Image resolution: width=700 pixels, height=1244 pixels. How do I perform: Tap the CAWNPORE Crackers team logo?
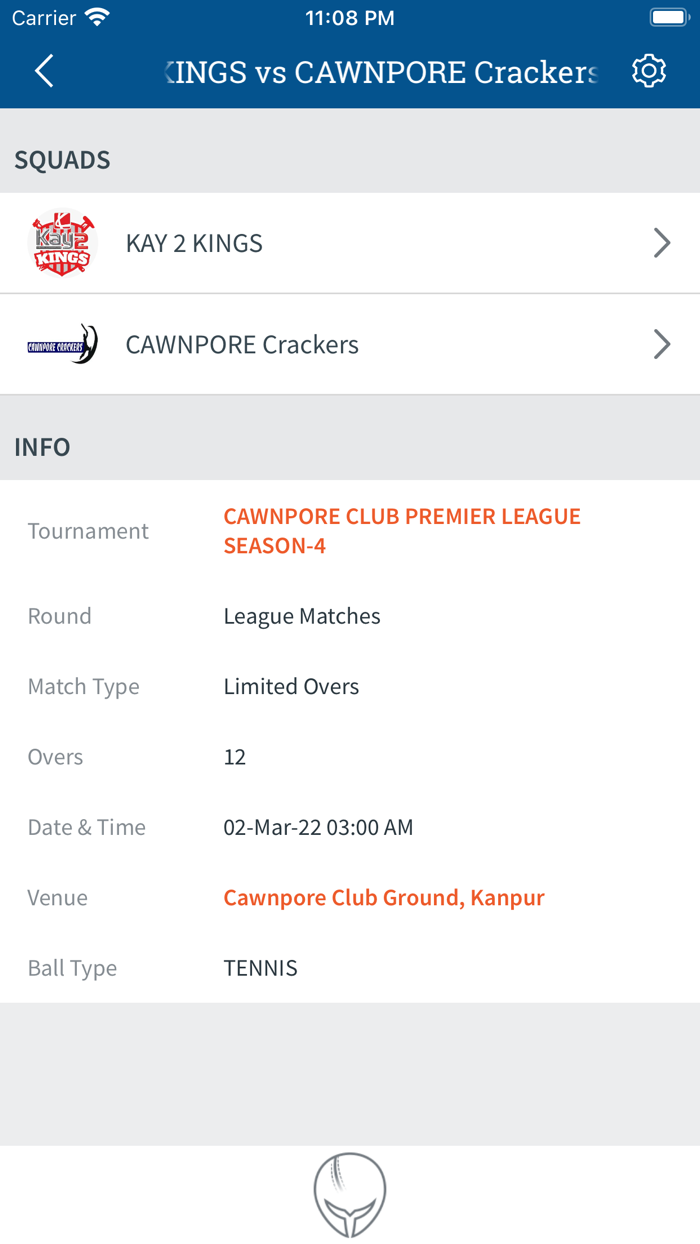tap(62, 344)
